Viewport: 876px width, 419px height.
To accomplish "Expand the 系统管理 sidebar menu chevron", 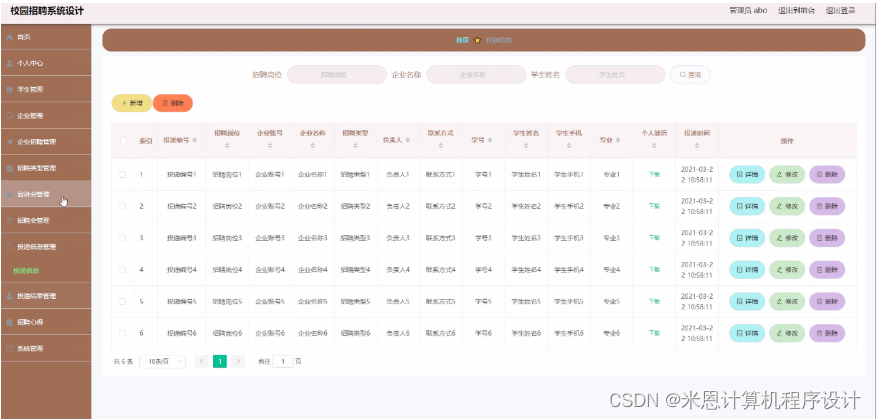I will tap(80, 349).
